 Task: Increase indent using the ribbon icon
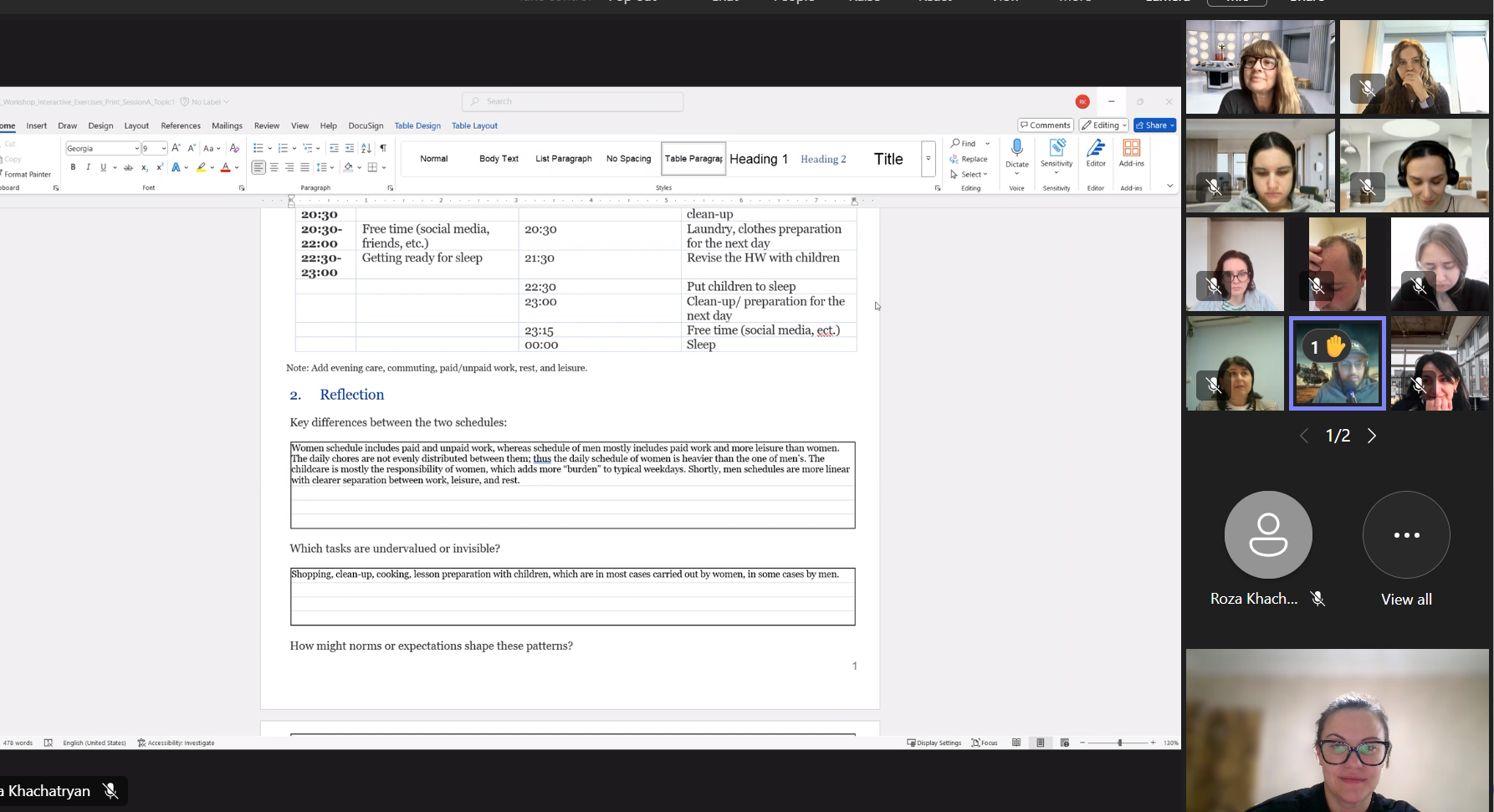coord(350,148)
